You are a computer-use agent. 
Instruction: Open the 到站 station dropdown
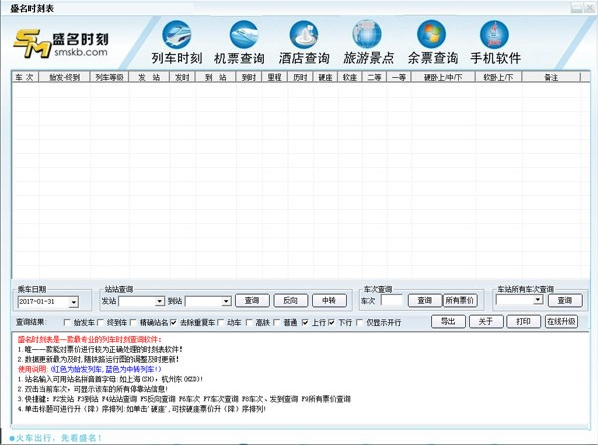pos(226,301)
